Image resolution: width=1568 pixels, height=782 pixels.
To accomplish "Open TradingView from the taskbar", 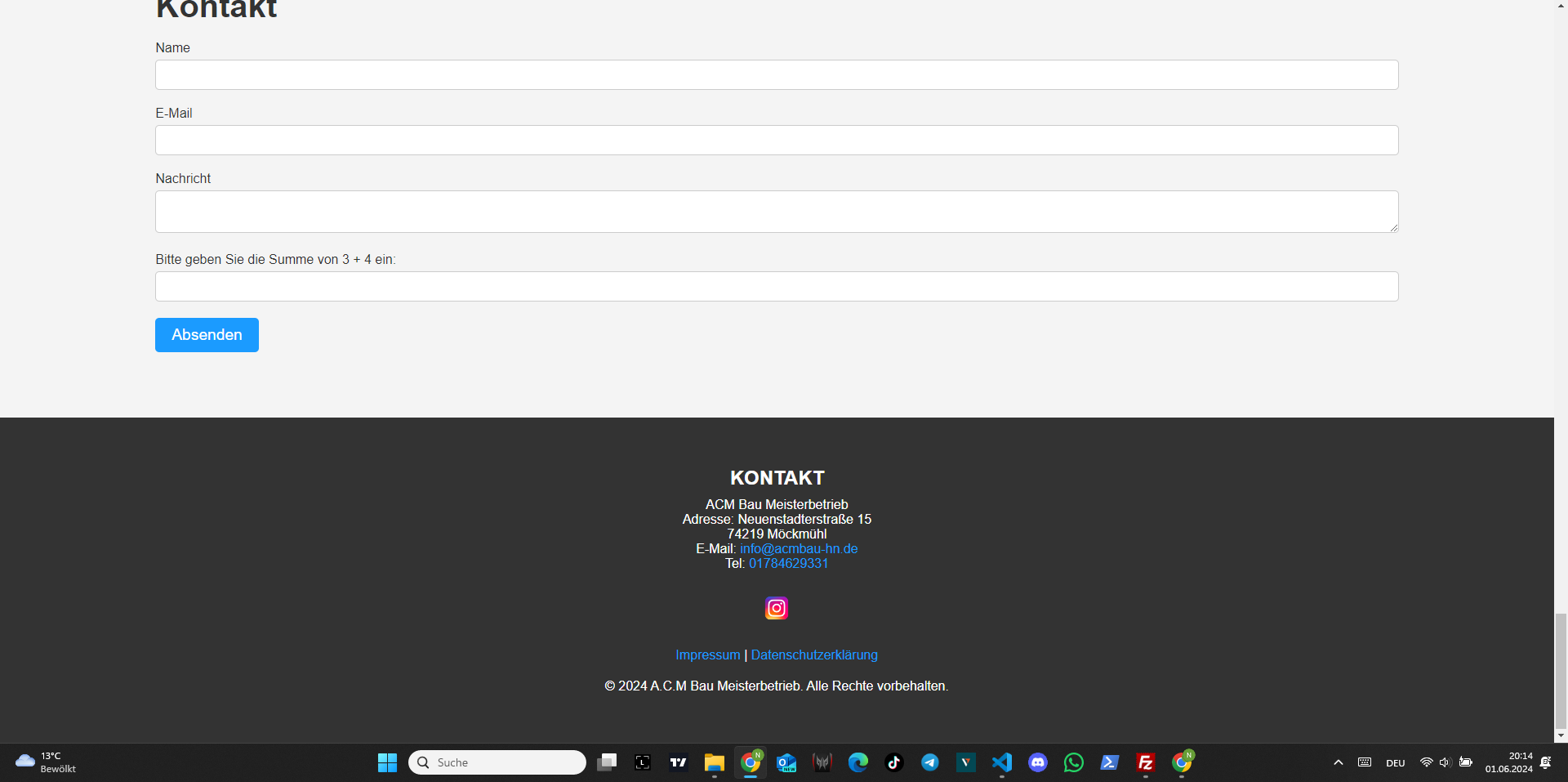I will click(x=678, y=762).
